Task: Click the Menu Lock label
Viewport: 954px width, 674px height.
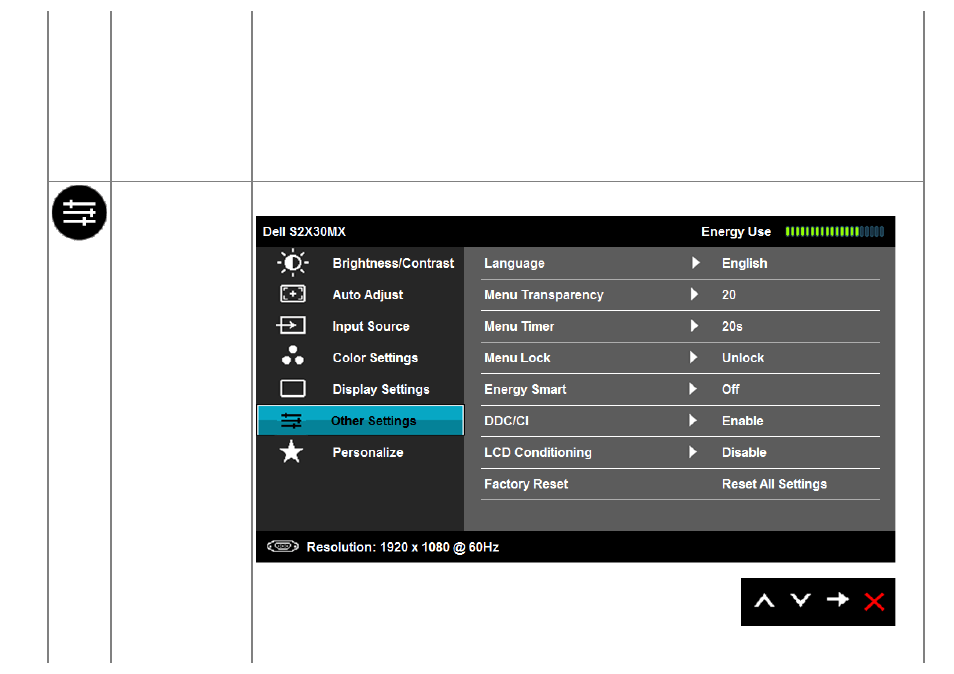Action: (517, 358)
